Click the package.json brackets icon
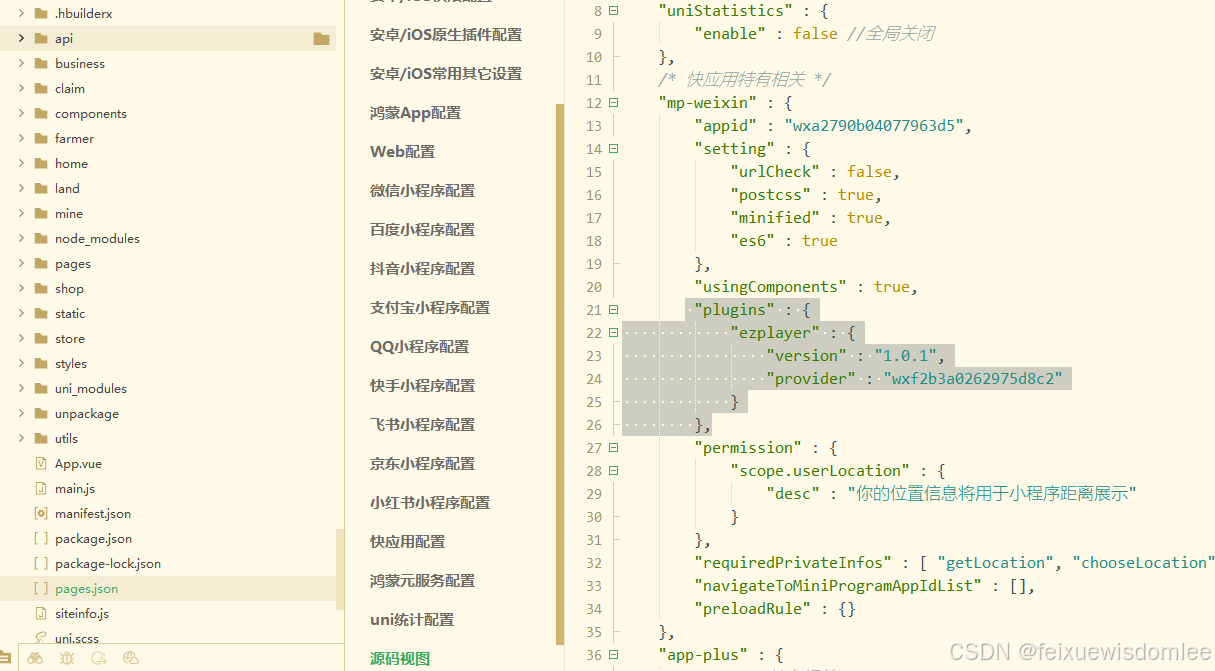This screenshot has width=1215, height=671. click(x=41, y=539)
